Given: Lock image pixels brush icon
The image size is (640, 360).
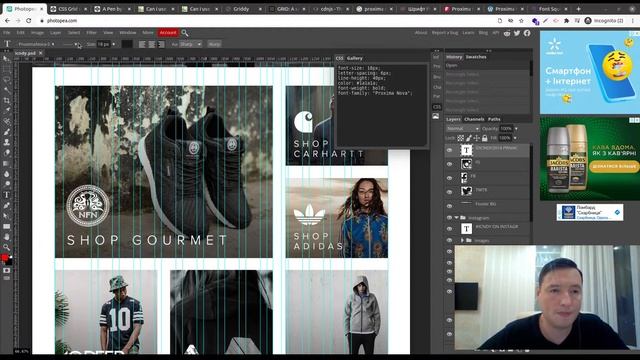Looking at the screenshot, I should pos(469,138).
